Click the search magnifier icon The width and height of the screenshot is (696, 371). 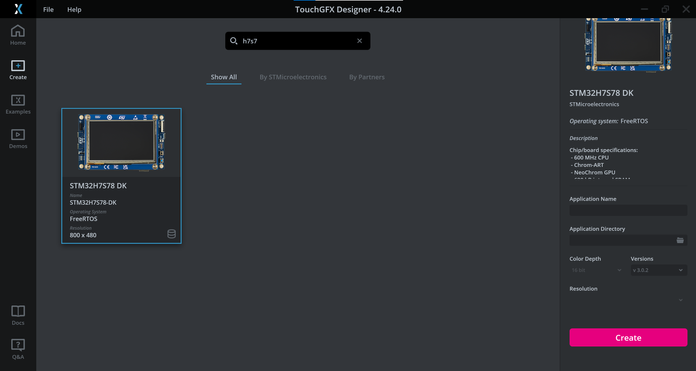coord(233,41)
